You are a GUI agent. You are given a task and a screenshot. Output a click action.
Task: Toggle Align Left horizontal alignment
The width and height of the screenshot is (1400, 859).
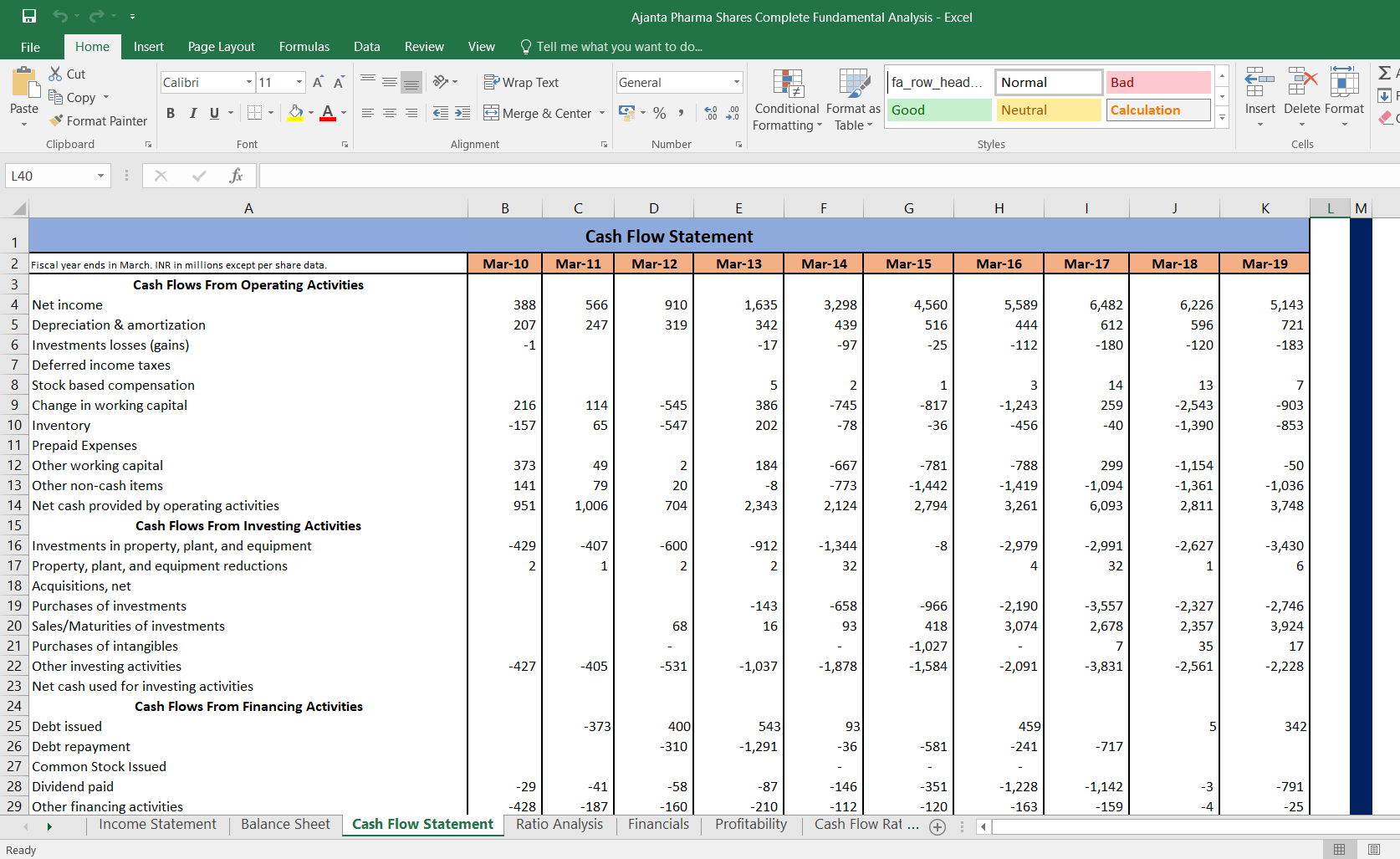(368, 113)
